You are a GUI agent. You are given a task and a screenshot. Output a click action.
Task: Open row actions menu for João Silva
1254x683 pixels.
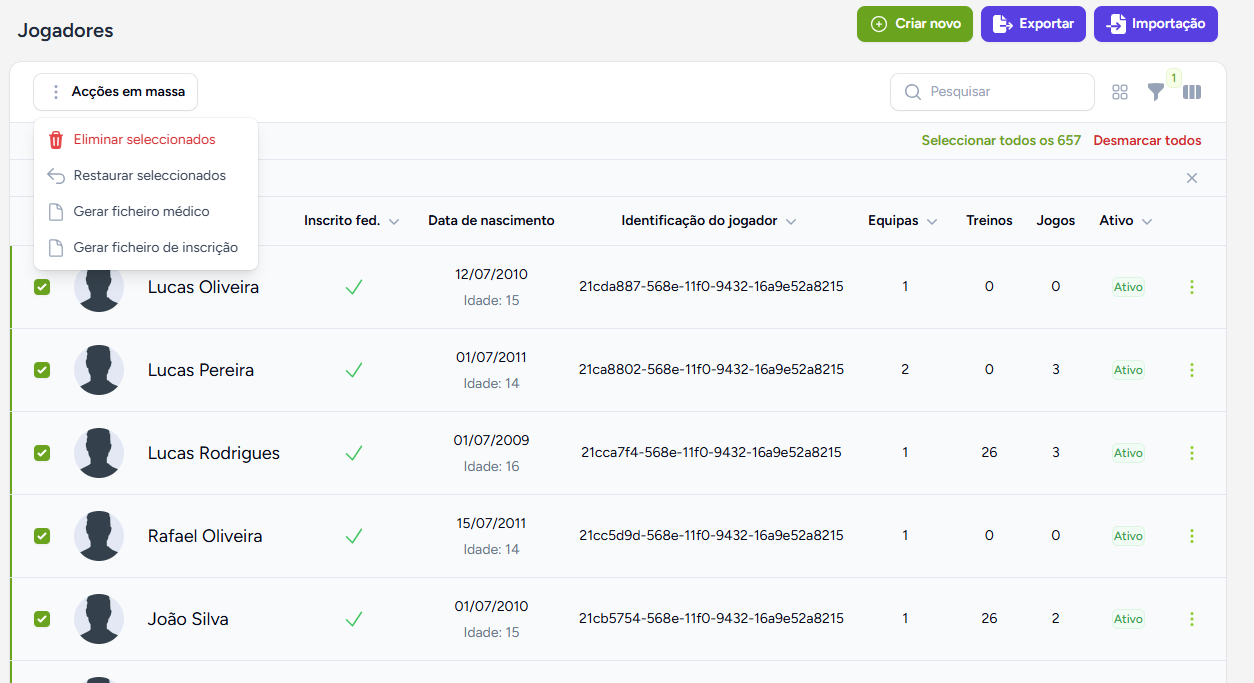pos(1191,619)
